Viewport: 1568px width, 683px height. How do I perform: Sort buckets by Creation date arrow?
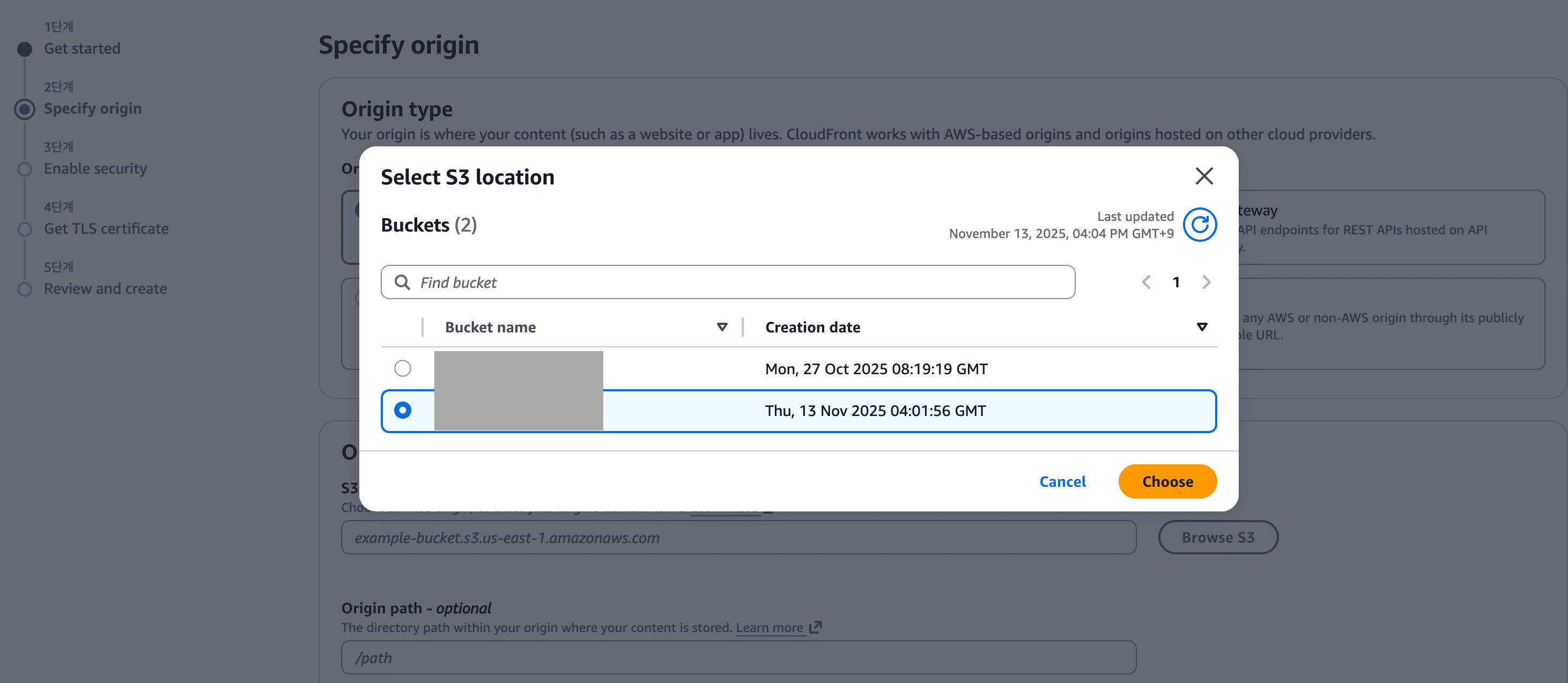click(x=1202, y=328)
